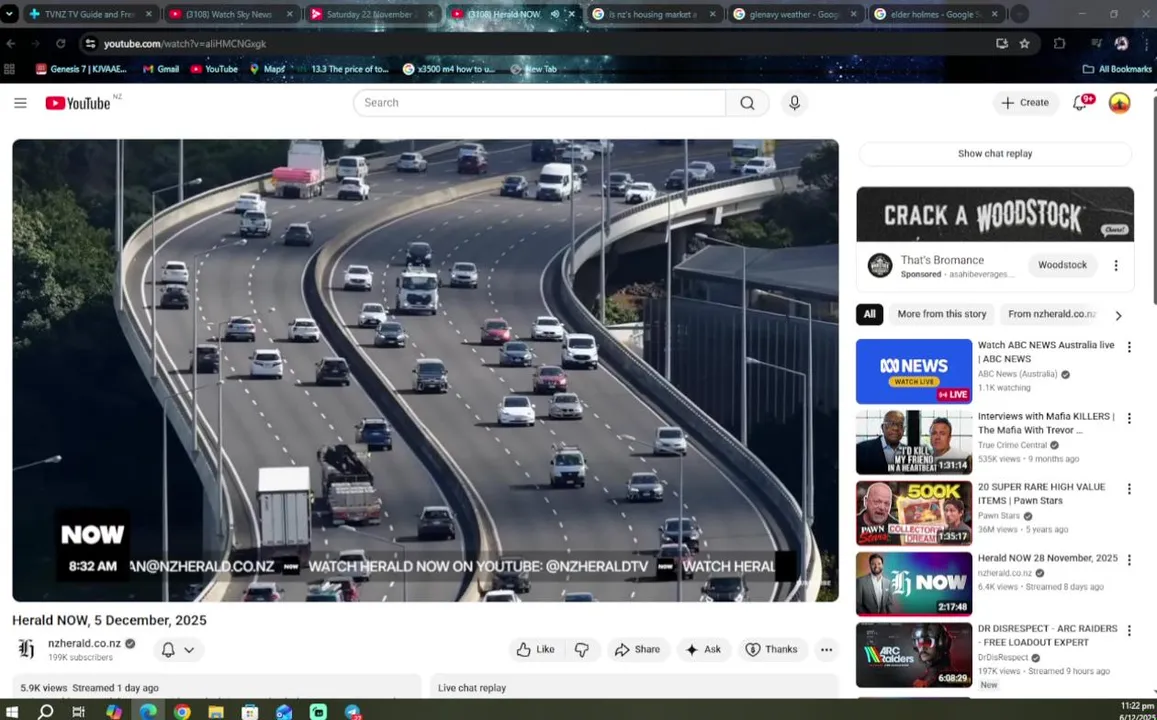Switch to elder holmes Google tab
1157x720 pixels.
937,14
